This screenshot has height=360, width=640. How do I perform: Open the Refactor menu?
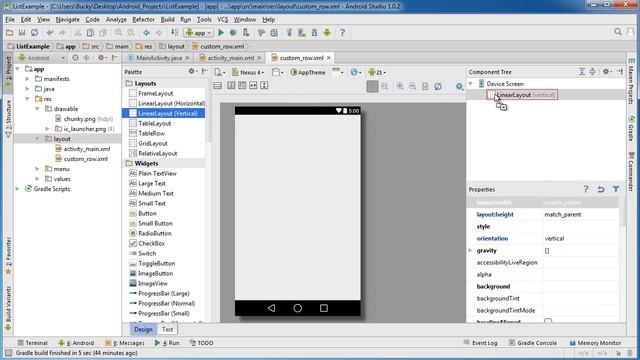143,19
